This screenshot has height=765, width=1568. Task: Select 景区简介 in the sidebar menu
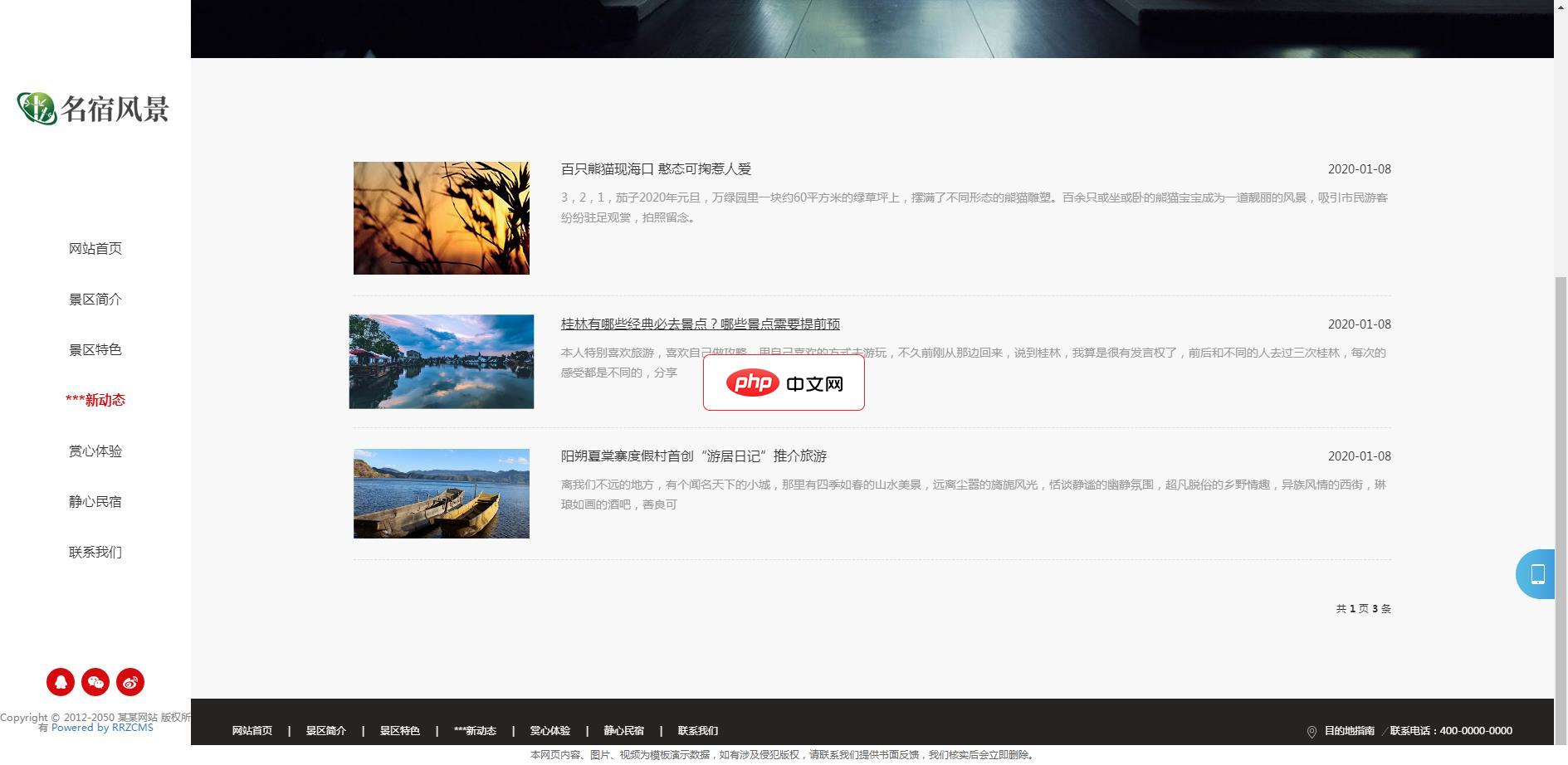point(95,300)
